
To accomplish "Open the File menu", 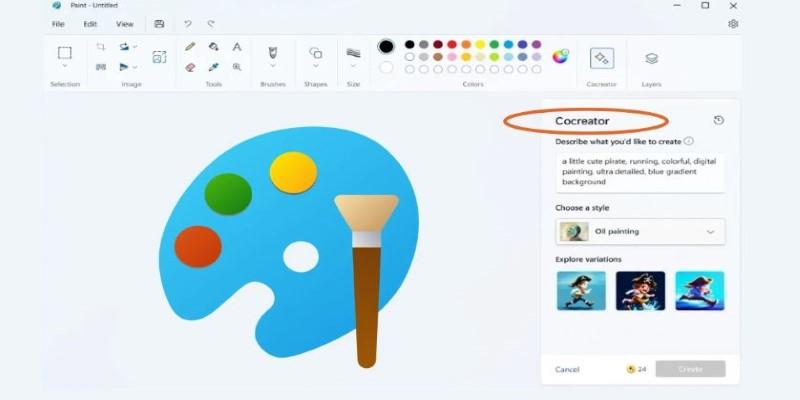I will [58, 23].
